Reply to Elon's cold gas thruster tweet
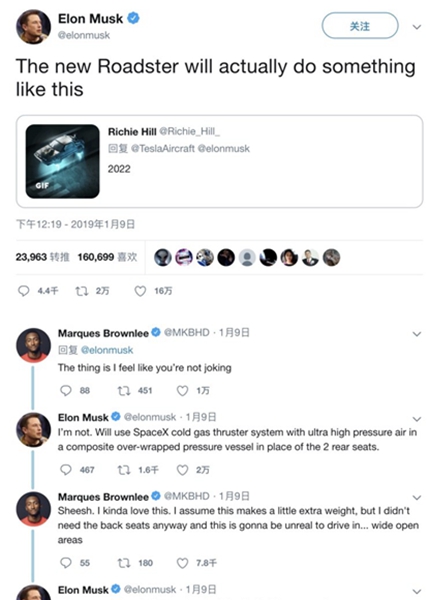Viewport: 430px width, 600px height. point(66,470)
